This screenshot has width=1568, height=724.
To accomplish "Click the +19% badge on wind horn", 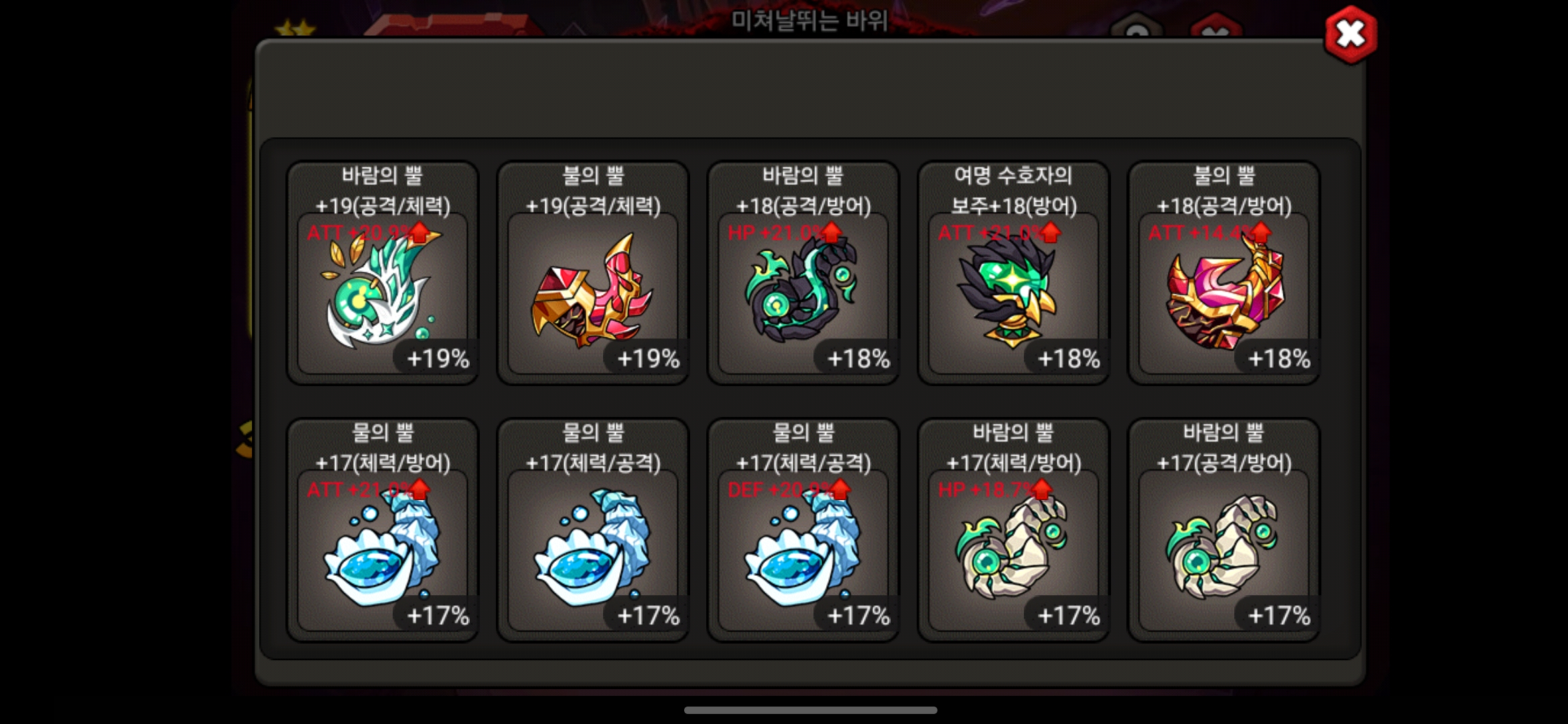I will (438, 359).
